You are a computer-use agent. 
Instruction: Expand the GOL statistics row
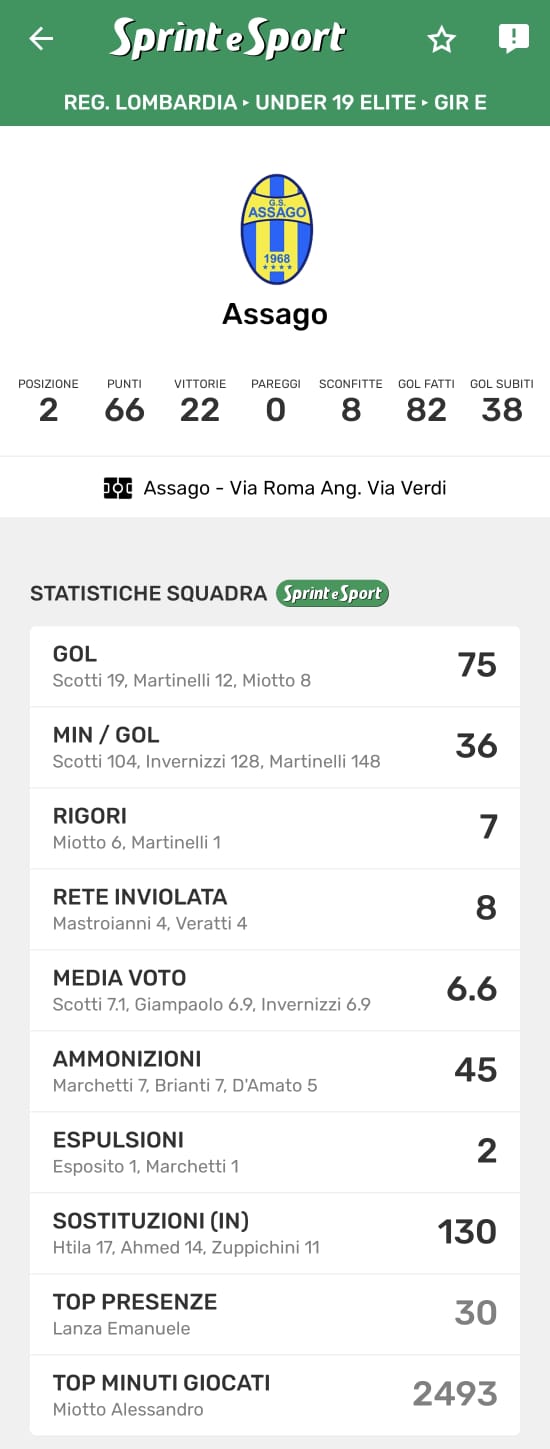pyautogui.click(x=275, y=666)
